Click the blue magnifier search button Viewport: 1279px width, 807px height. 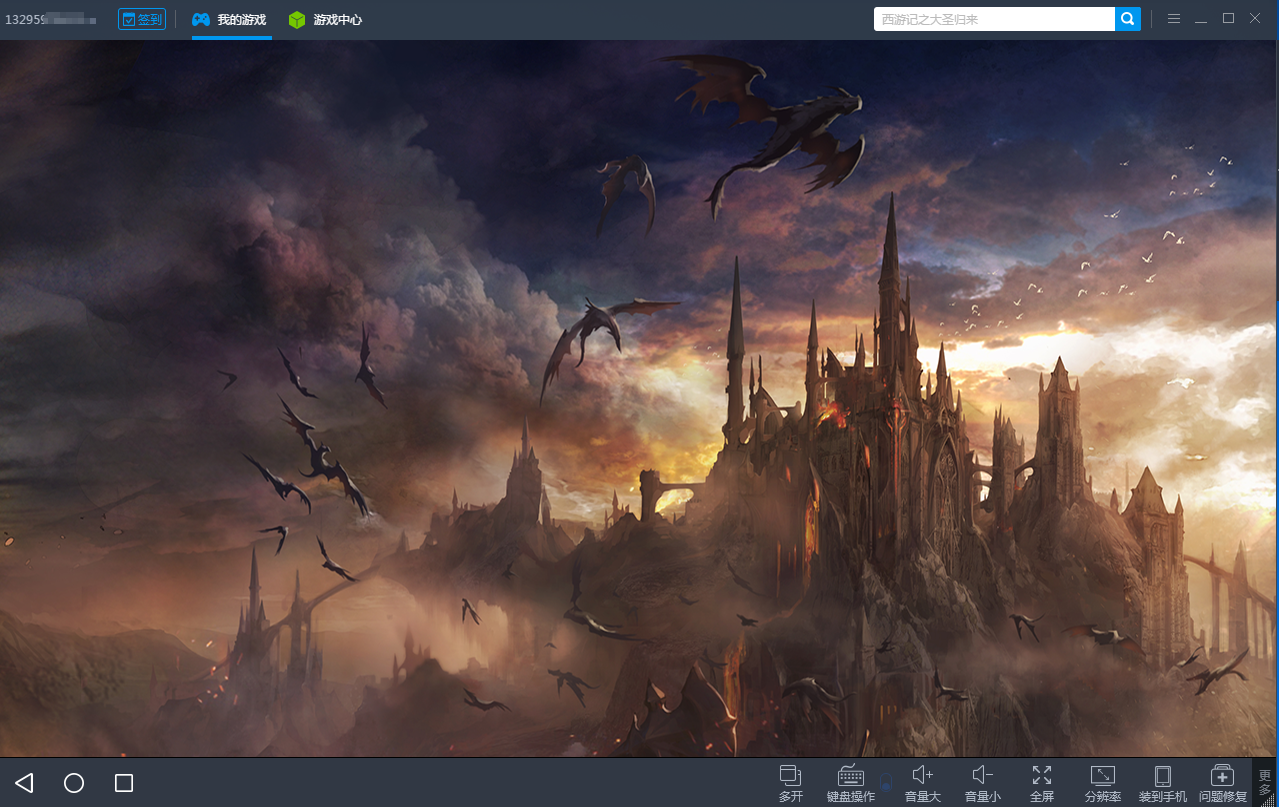[x=1128, y=19]
